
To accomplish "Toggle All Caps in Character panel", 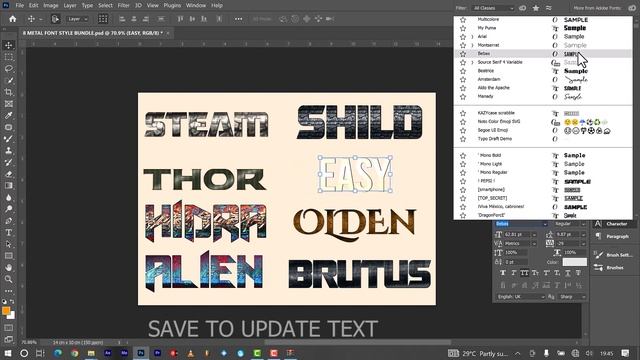I will click(524, 273).
